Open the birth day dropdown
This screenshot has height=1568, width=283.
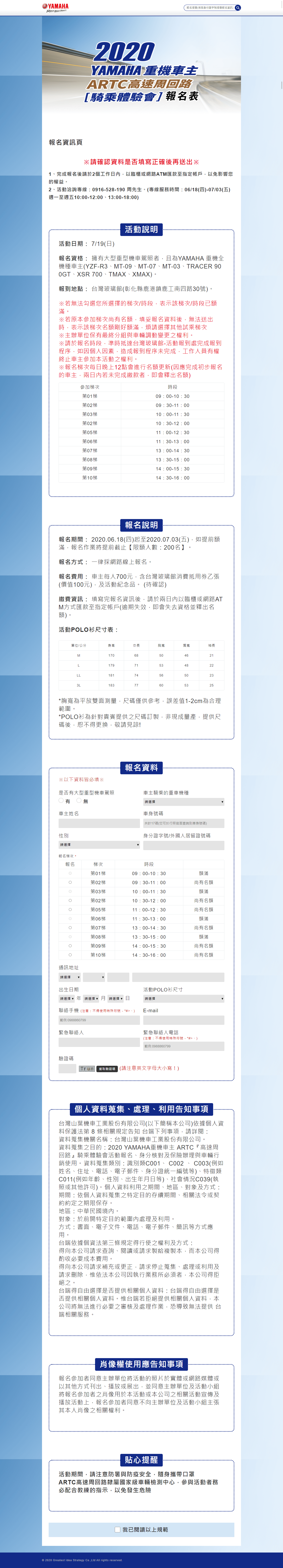click(x=116, y=999)
